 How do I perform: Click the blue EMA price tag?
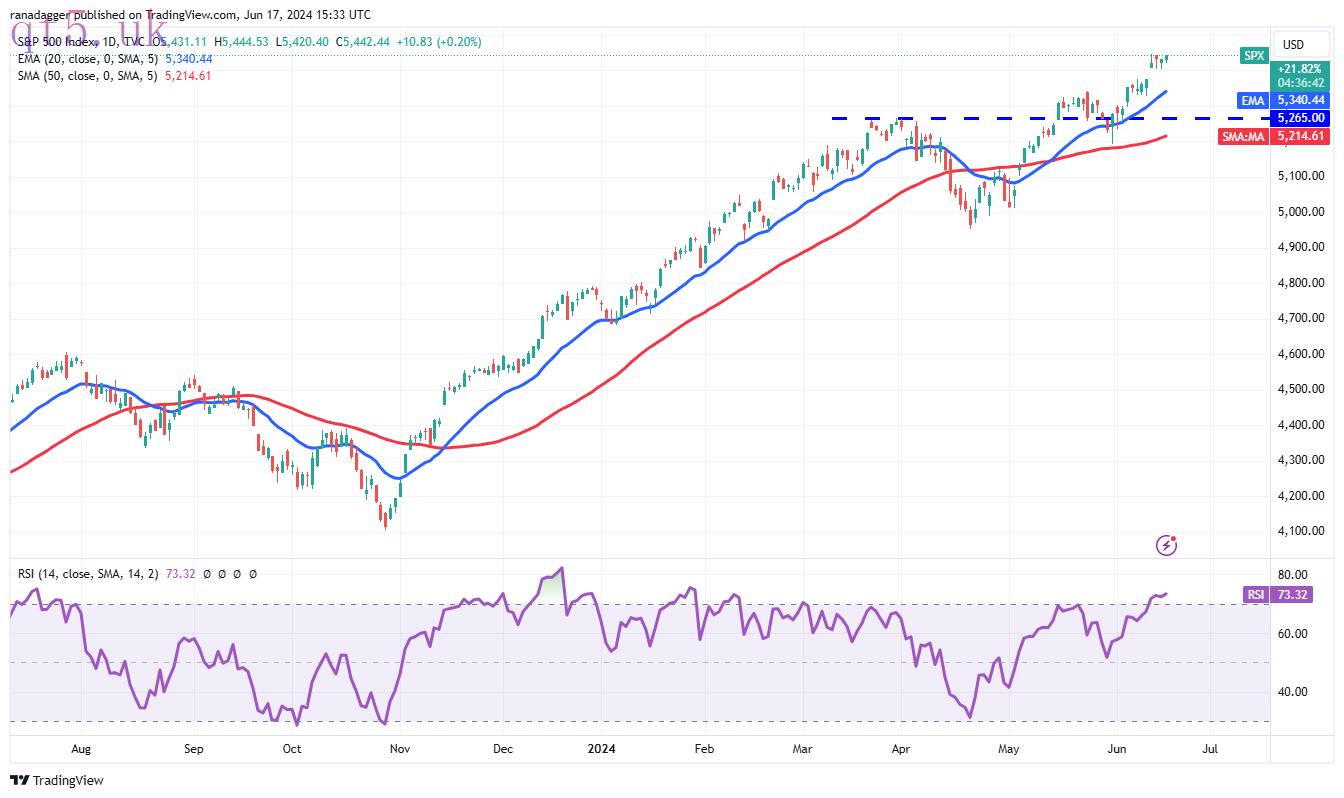click(x=1254, y=100)
